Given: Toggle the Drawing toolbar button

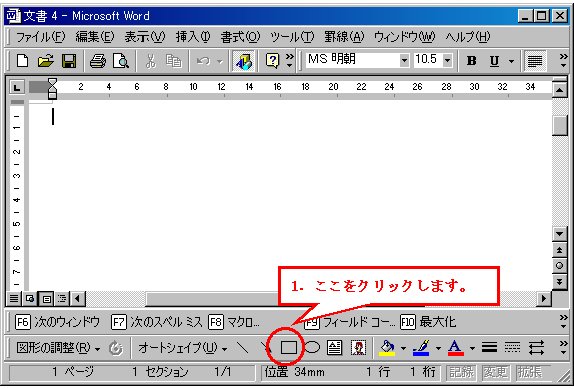Looking at the screenshot, I should [x=243, y=61].
